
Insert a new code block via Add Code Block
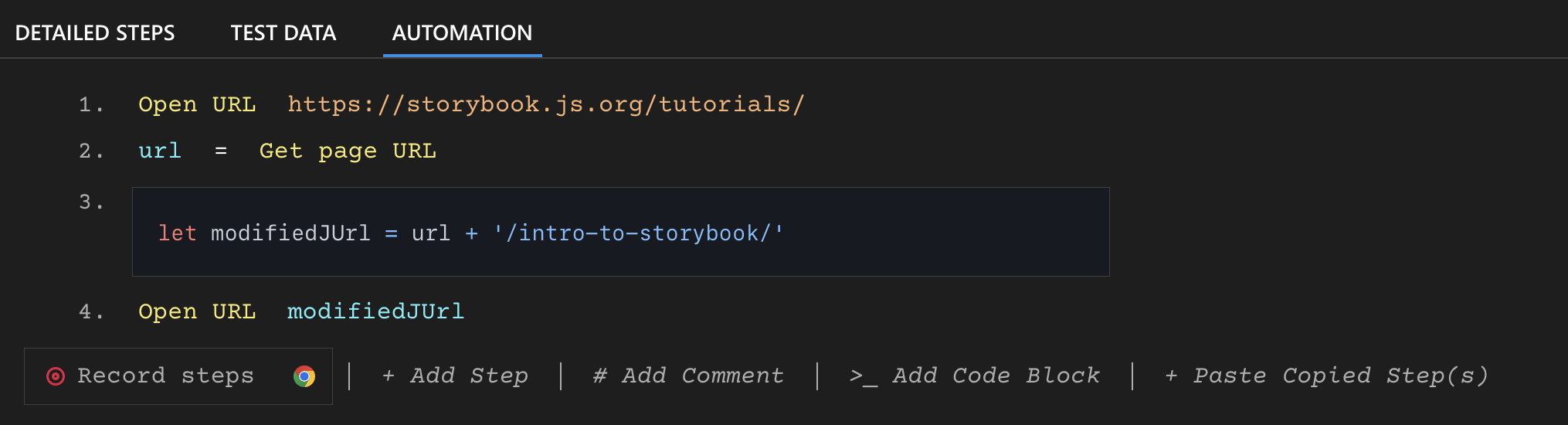[974, 376]
